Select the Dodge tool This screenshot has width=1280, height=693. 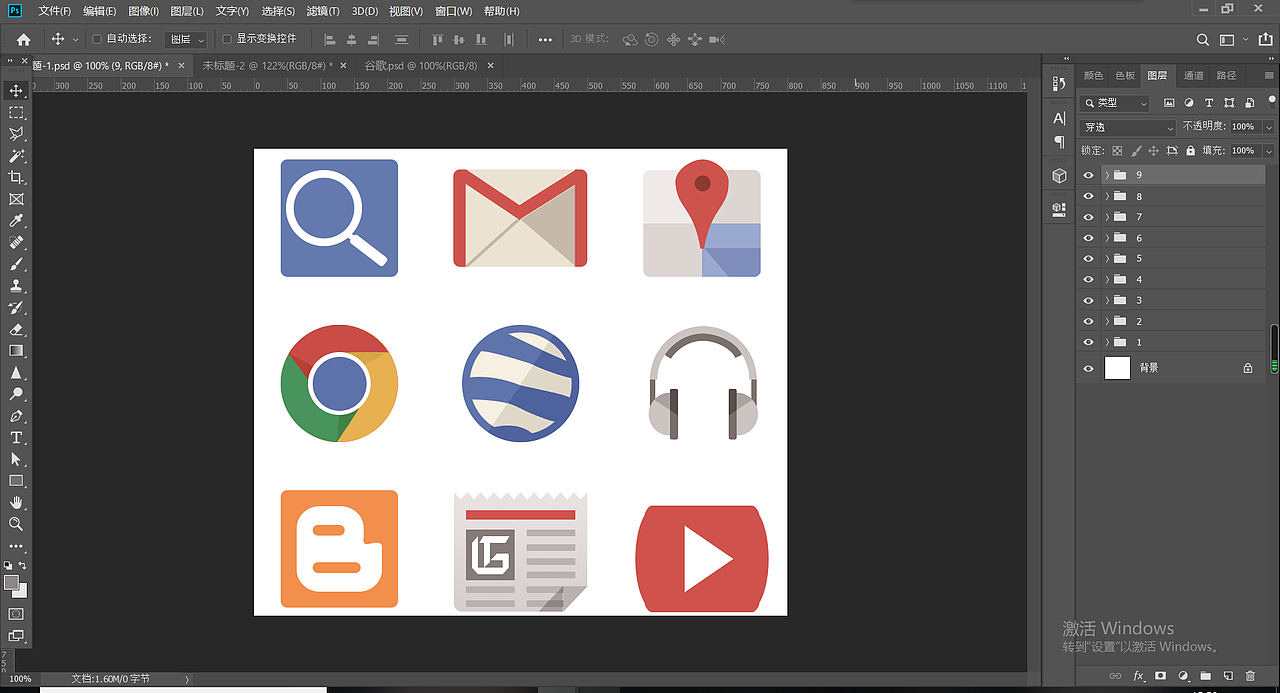[x=16, y=394]
